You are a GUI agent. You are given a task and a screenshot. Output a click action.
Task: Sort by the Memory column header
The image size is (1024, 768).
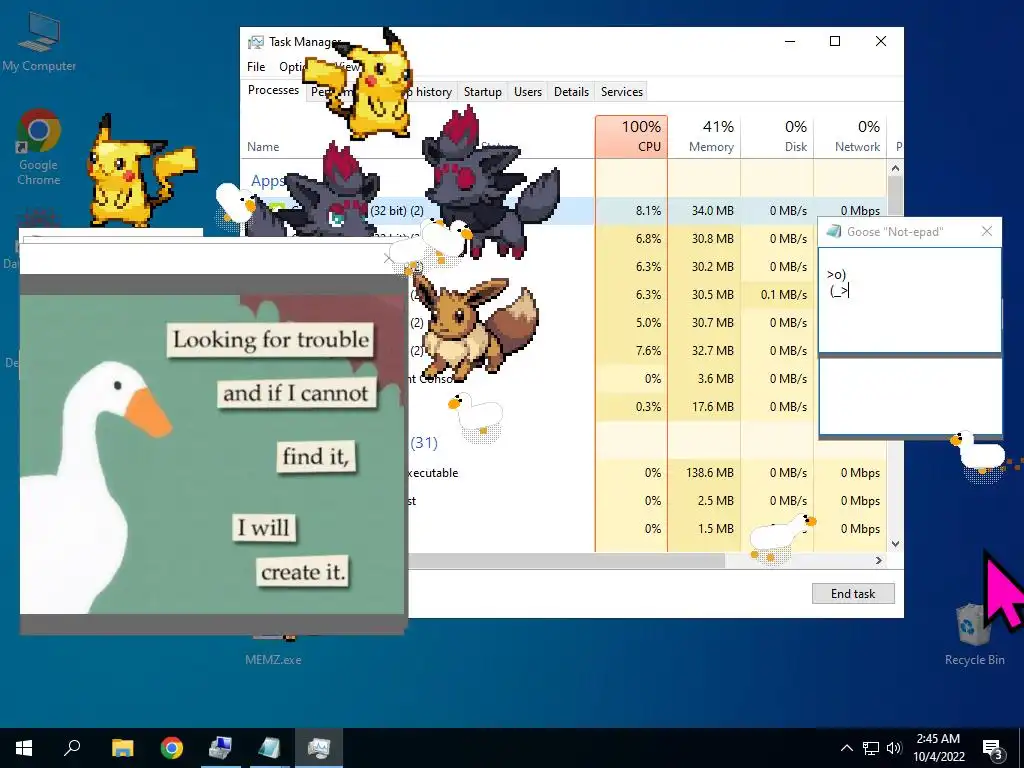(x=705, y=136)
